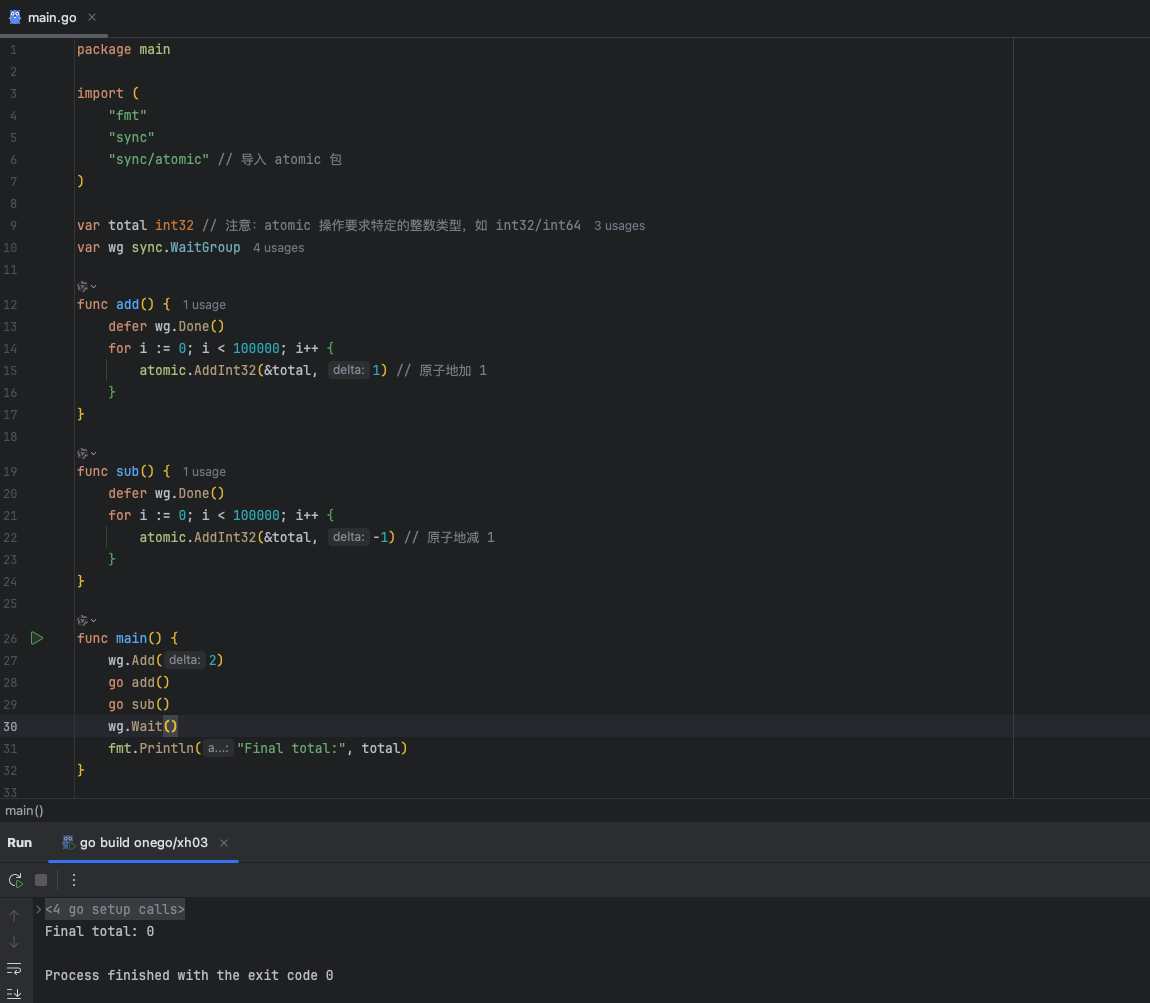Open AI actions dropdown above func add
Viewport: 1150px width, 1003px height.
tap(87, 286)
